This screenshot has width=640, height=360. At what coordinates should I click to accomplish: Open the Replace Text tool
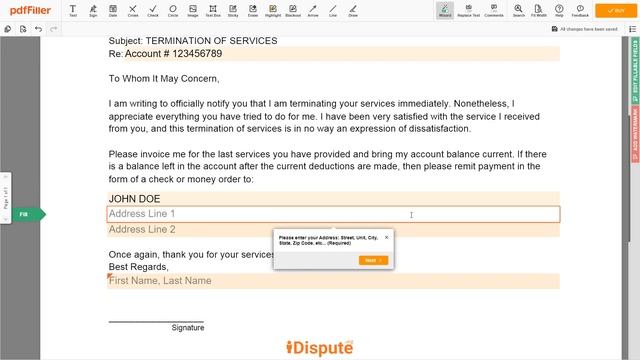coord(469,11)
